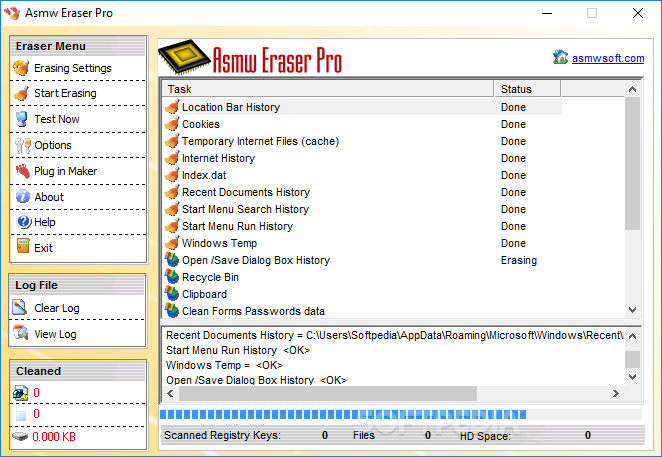662x457 pixels.
Task: Click the Erasing Settings broom icon
Action: (21, 68)
